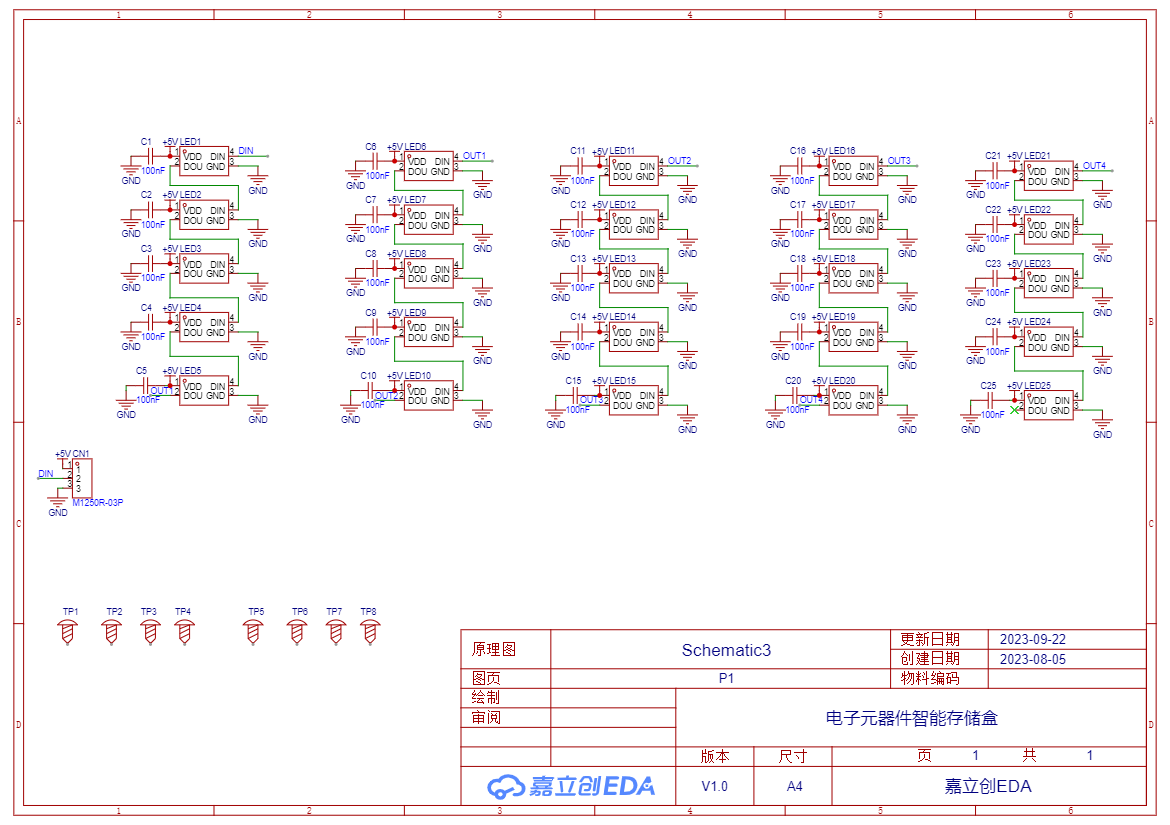Click the LED20 component body
The image size is (1170, 825).
[x=854, y=401]
